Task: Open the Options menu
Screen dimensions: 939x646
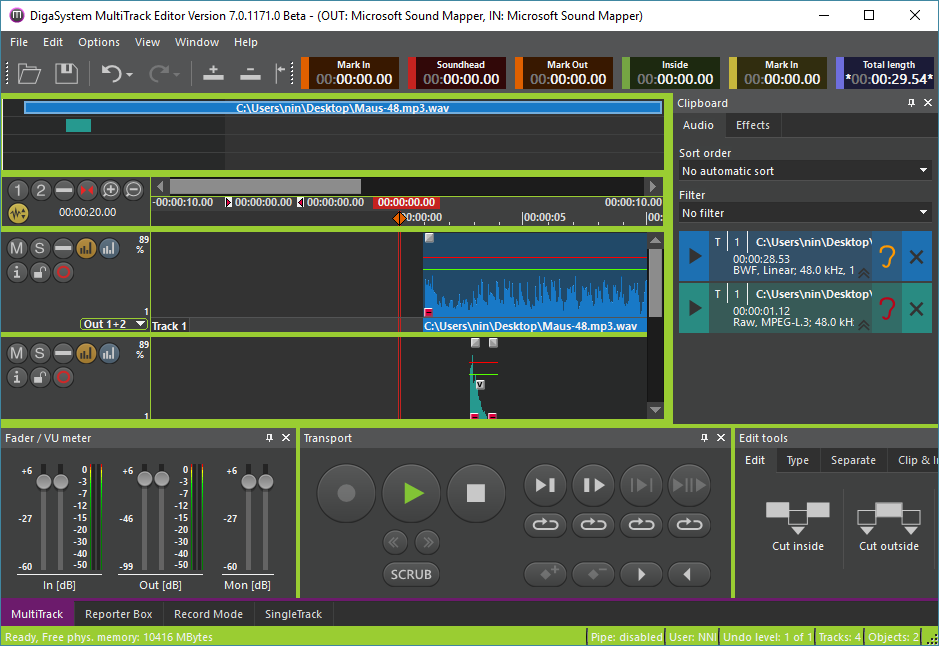Action: [x=99, y=42]
